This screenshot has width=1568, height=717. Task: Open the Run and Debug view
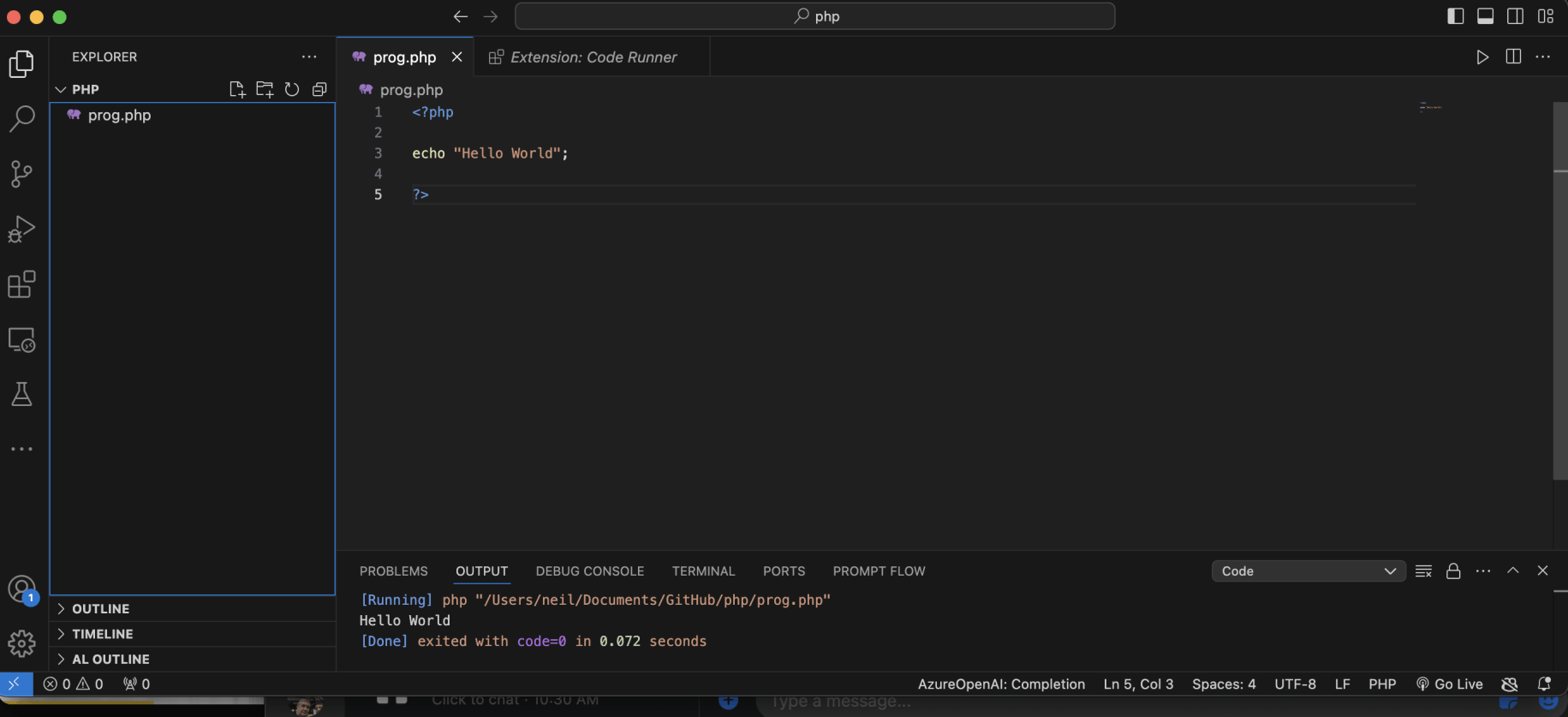coord(21,229)
